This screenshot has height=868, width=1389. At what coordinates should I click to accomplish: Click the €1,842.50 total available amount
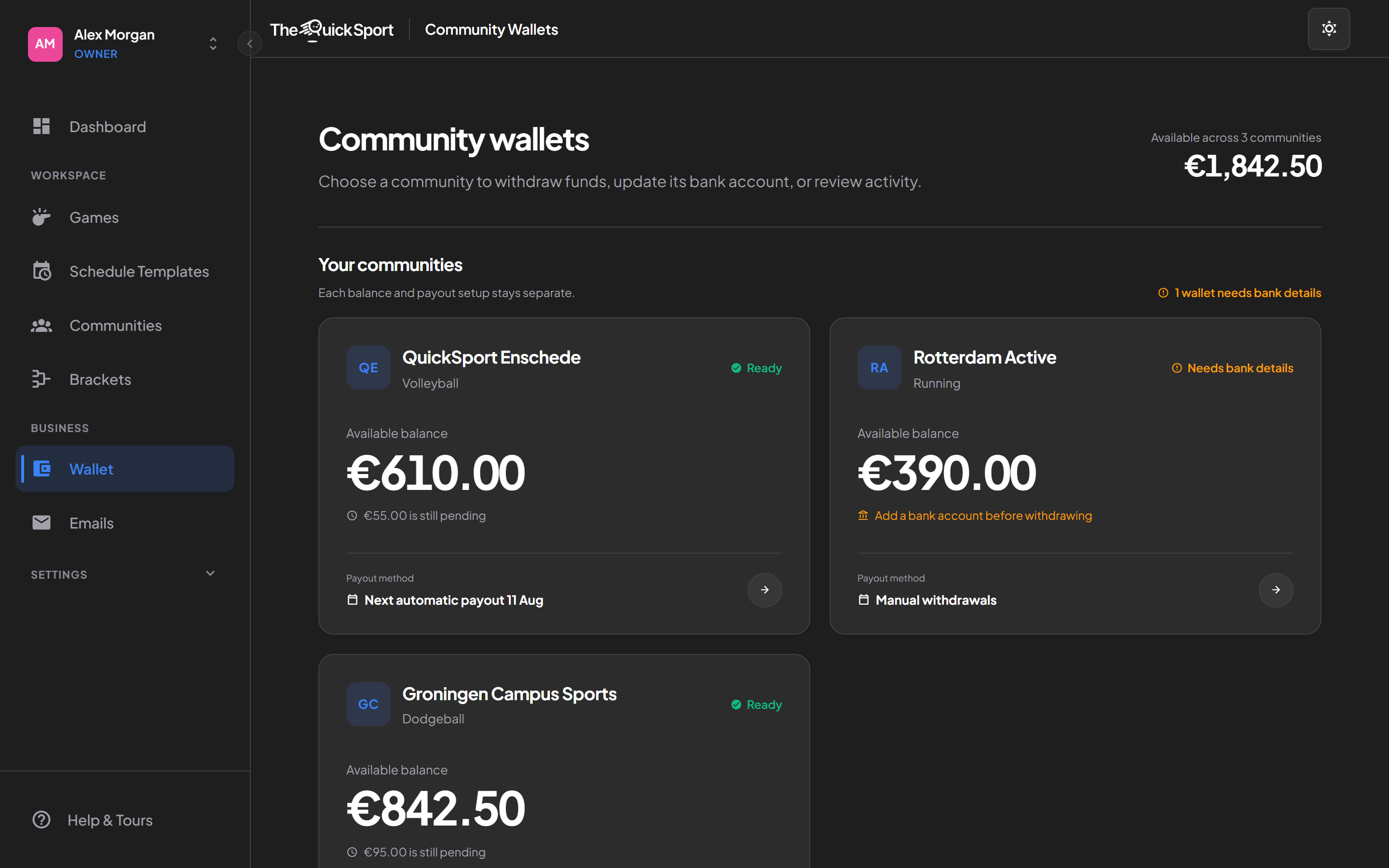1253,166
